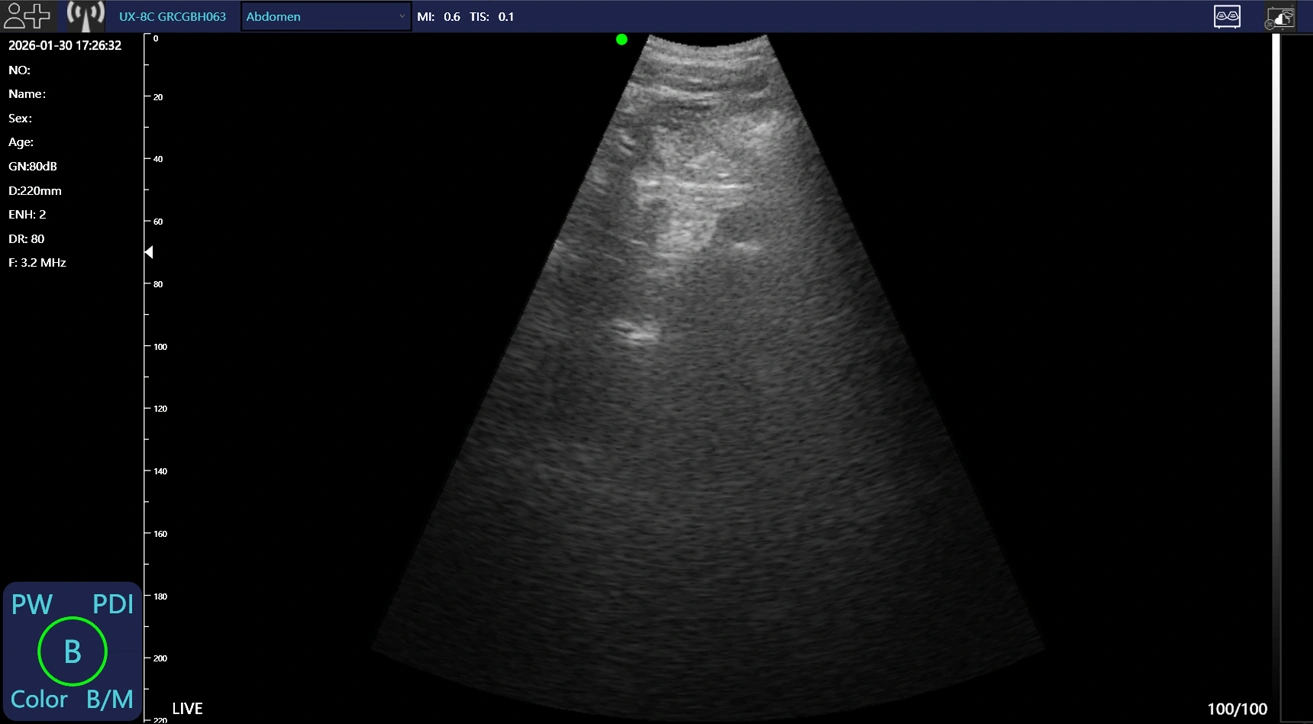Select the F: 3.2 MHz frequency setting
Screen dimensions: 1313x724
[37, 262]
